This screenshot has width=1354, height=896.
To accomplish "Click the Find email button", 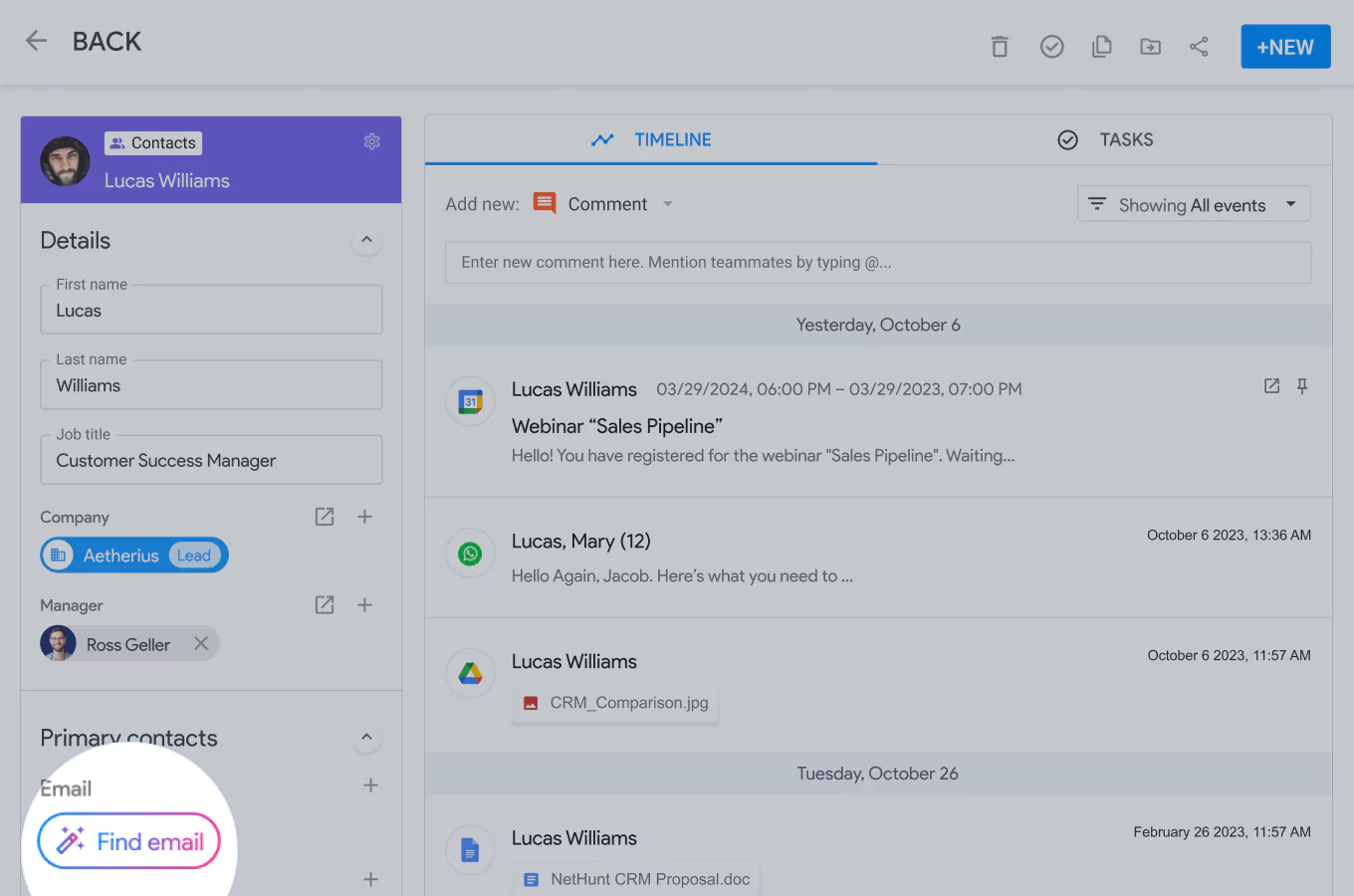I will tap(128, 840).
